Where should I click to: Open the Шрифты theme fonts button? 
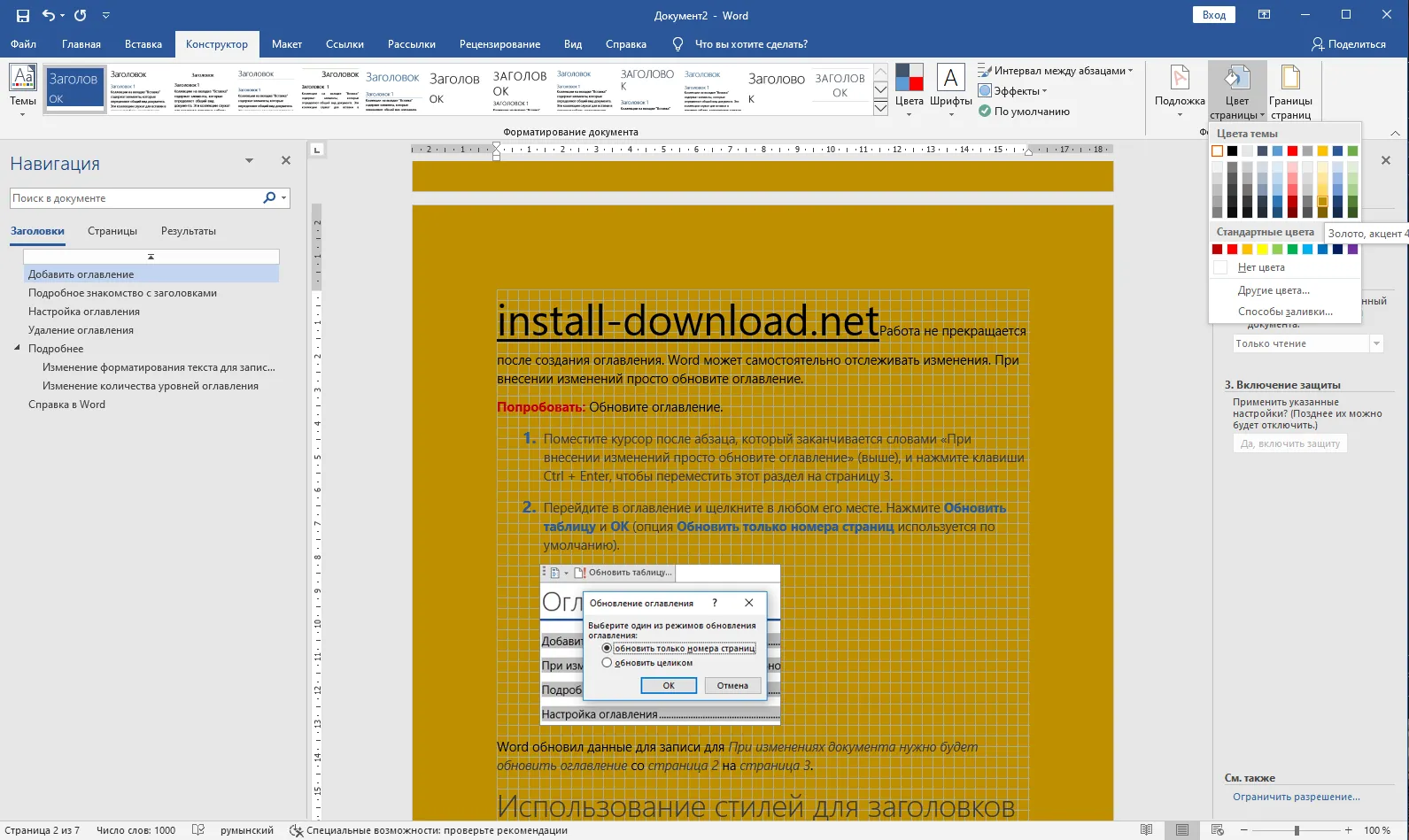[950, 80]
